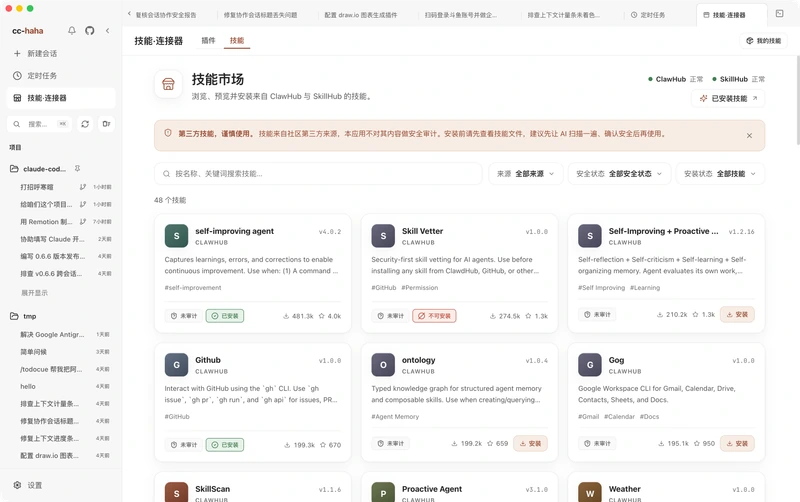Collapse the tmp project folder
Screen dimensions: 800x502
coord(14,316)
